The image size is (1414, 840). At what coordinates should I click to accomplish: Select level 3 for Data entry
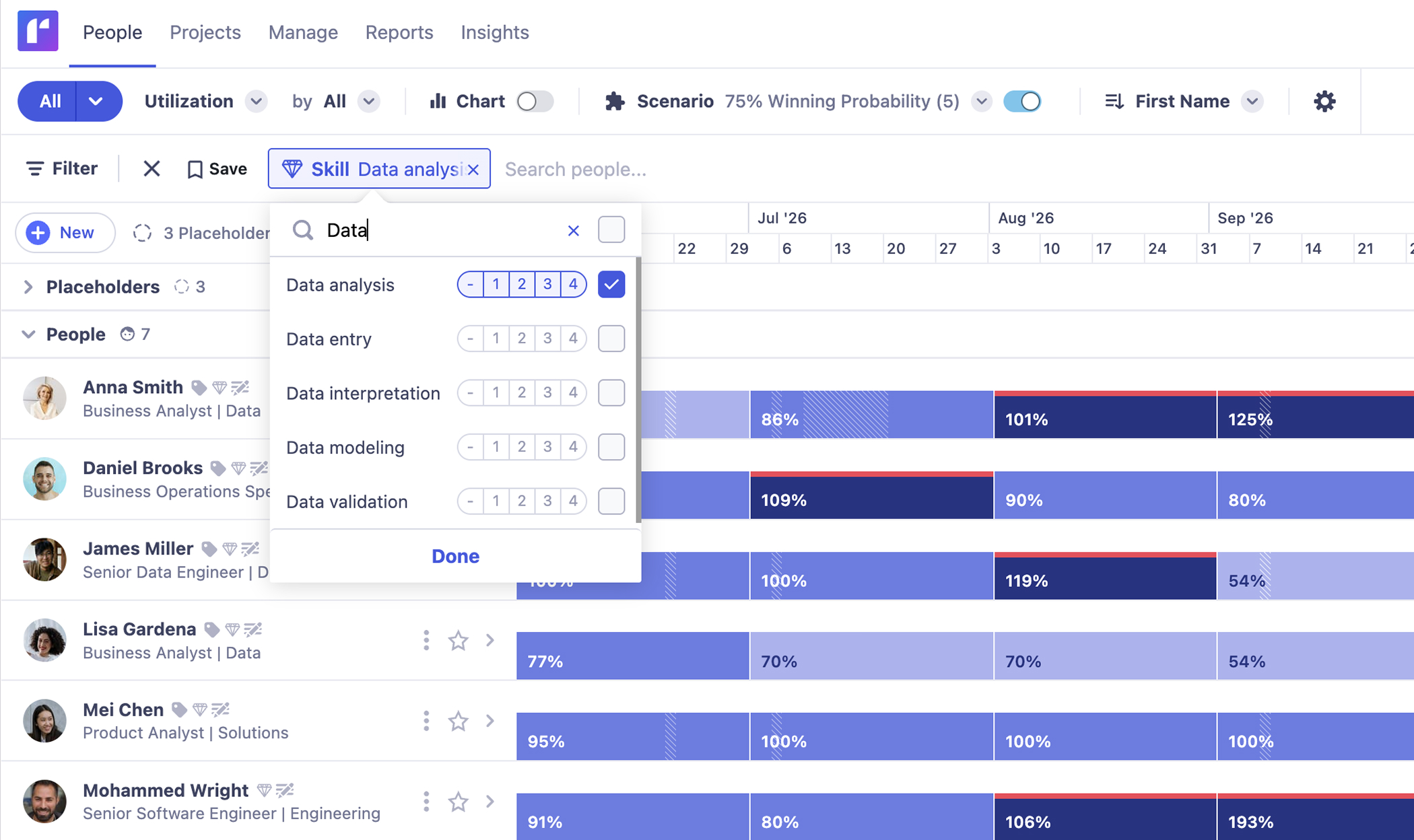tap(547, 339)
